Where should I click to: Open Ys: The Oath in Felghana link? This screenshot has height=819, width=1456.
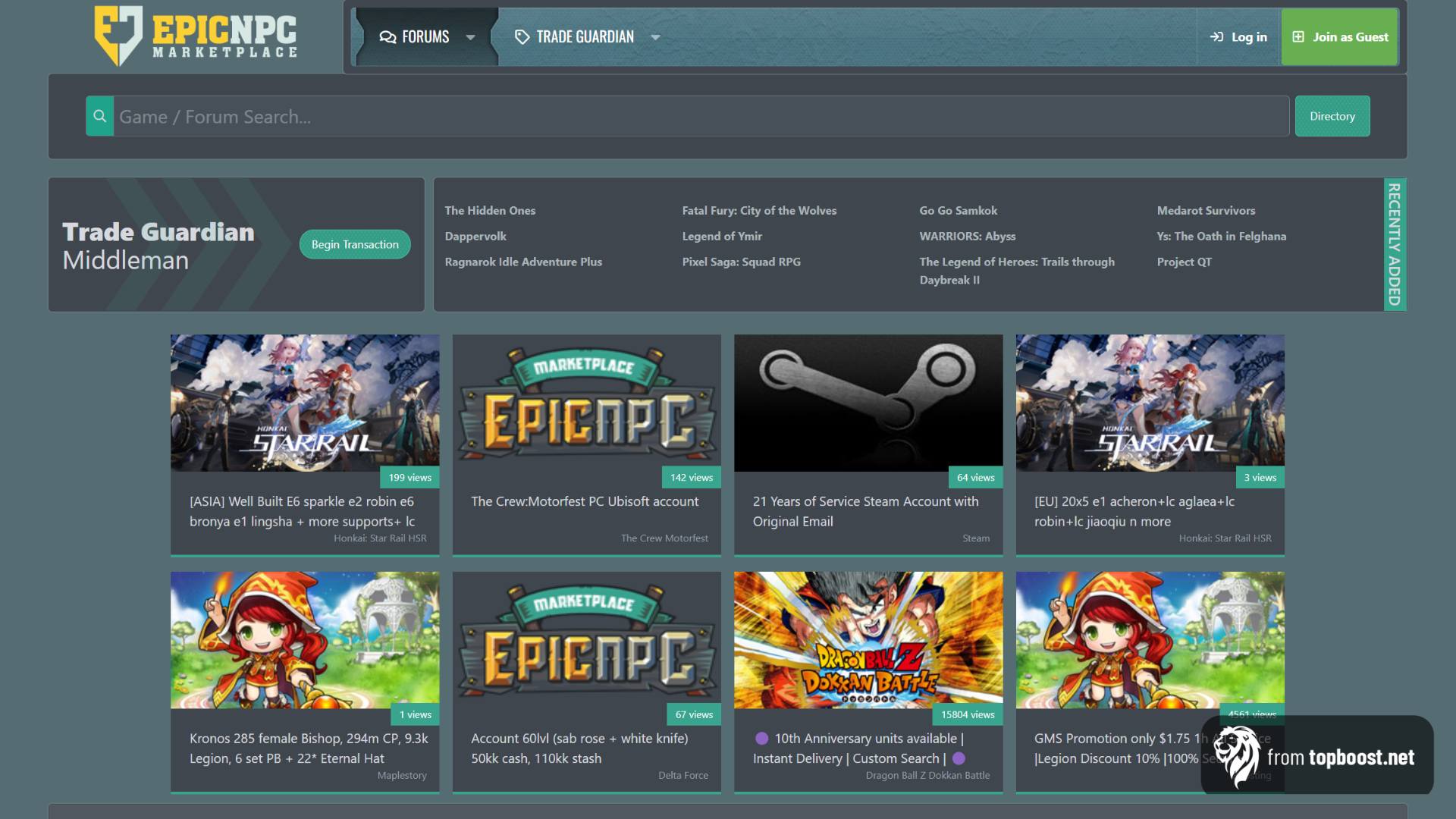point(1222,236)
